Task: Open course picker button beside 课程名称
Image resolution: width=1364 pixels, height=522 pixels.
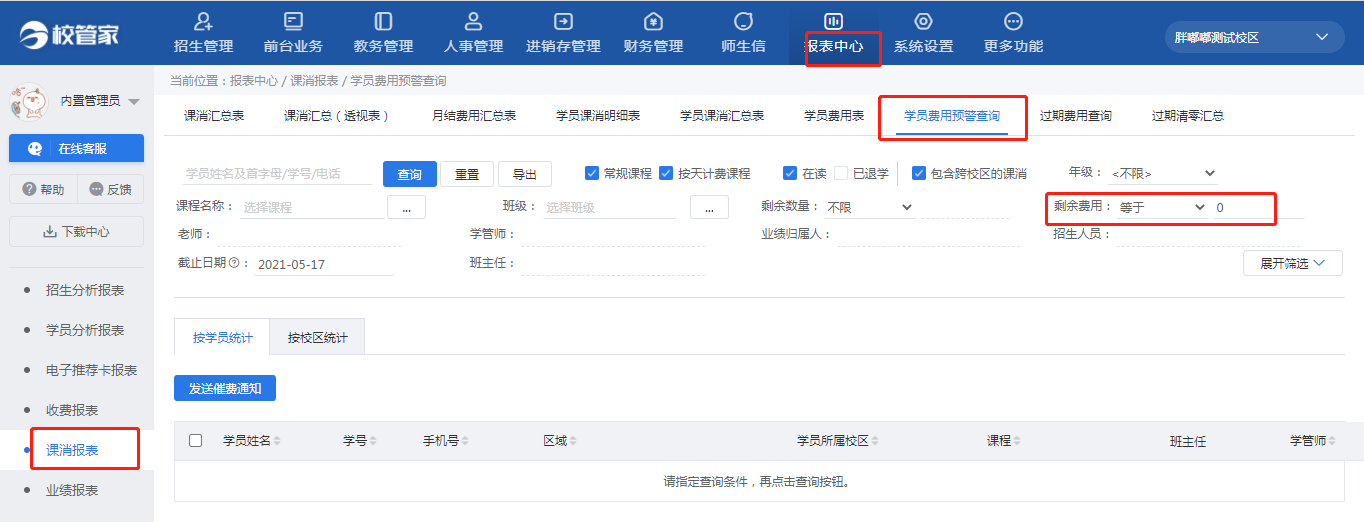Action: coord(406,207)
